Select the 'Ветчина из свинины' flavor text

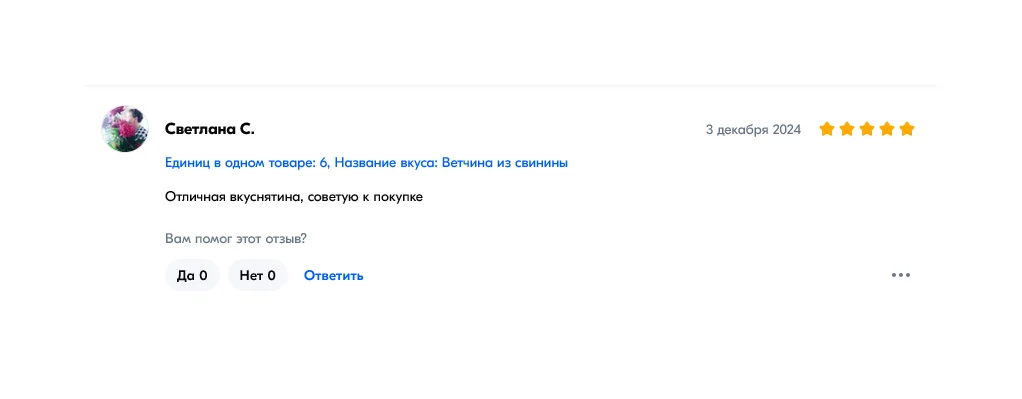[504, 163]
